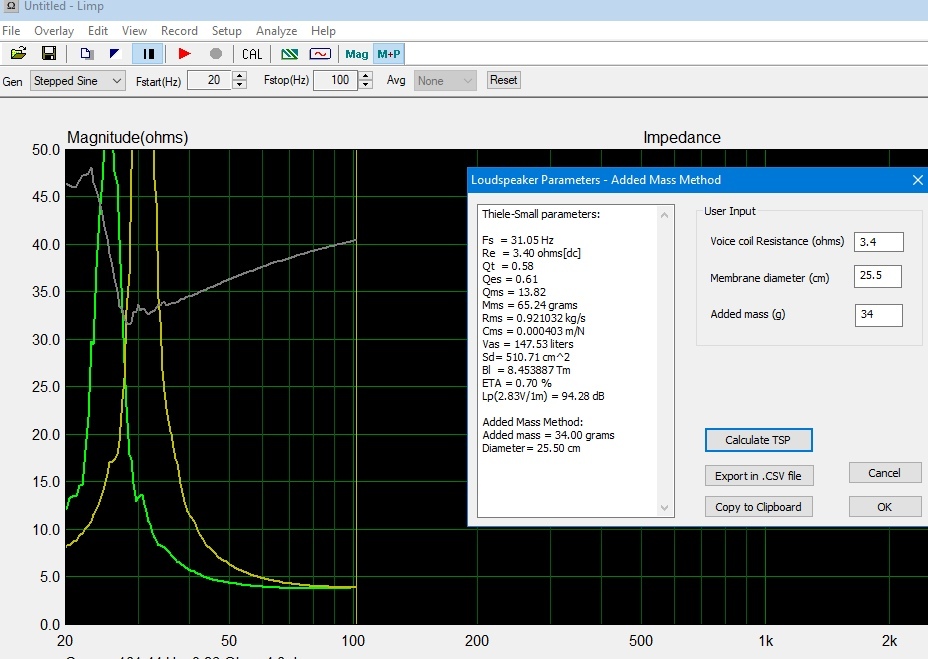Open the Avg averaging dropdown

445,81
